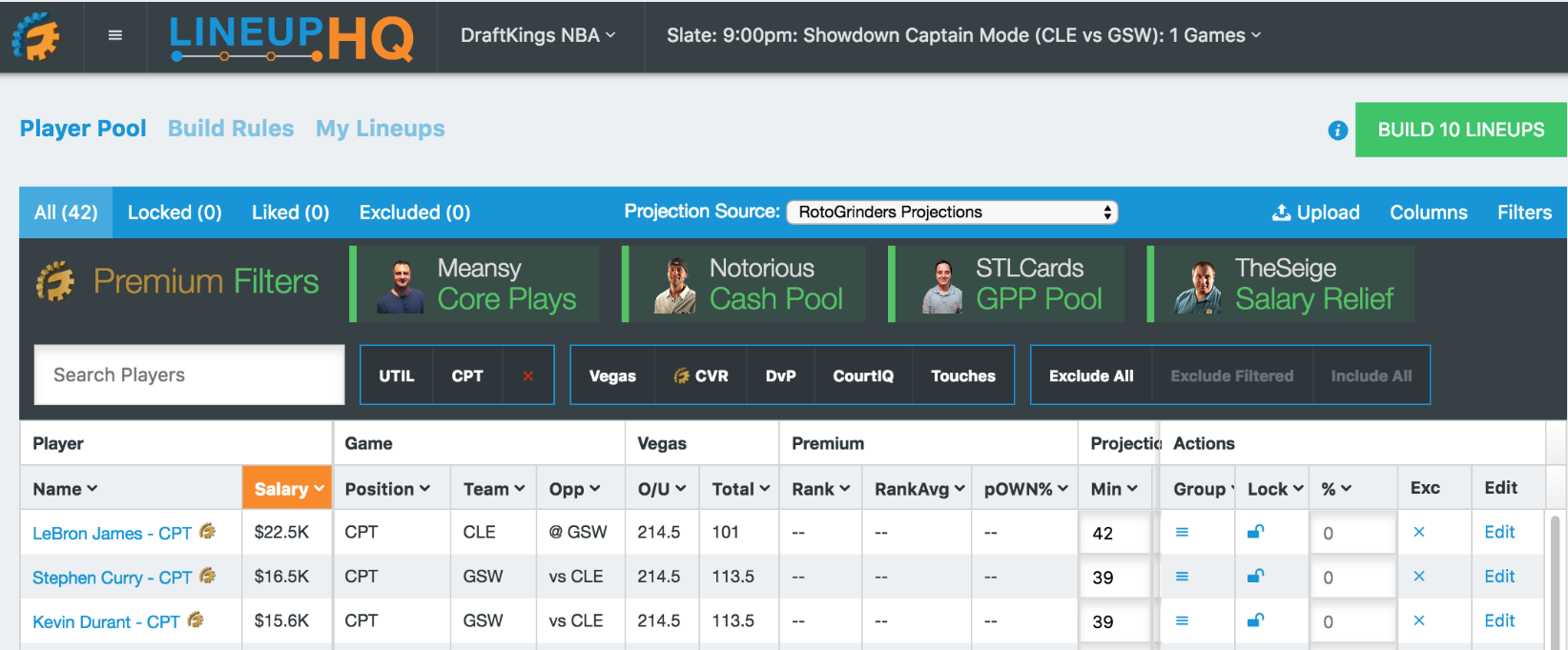Image resolution: width=1568 pixels, height=650 pixels.
Task: Click premium badge icon next to LeBron James
Action: 207,532
